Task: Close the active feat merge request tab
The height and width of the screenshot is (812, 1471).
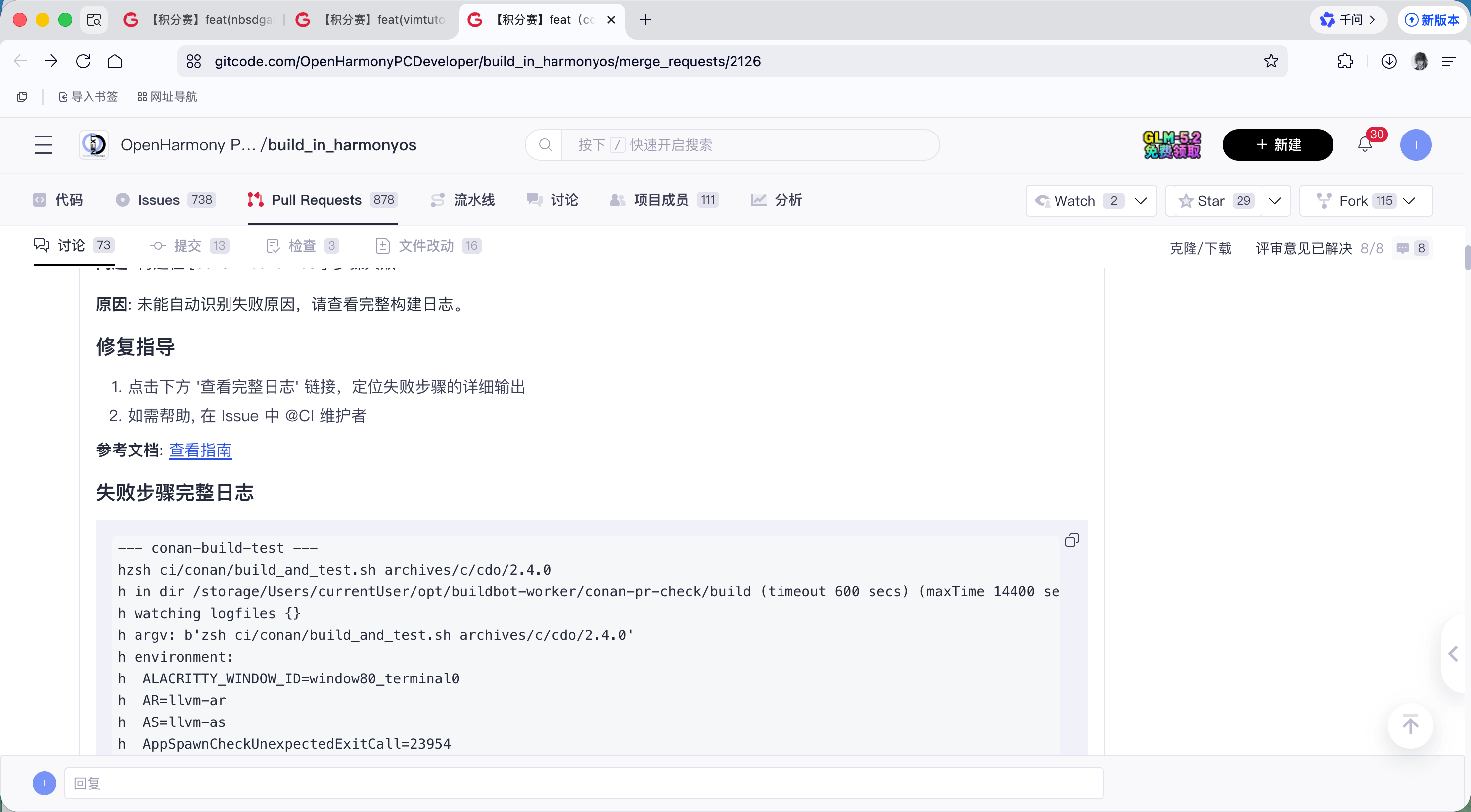Action: (x=611, y=20)
